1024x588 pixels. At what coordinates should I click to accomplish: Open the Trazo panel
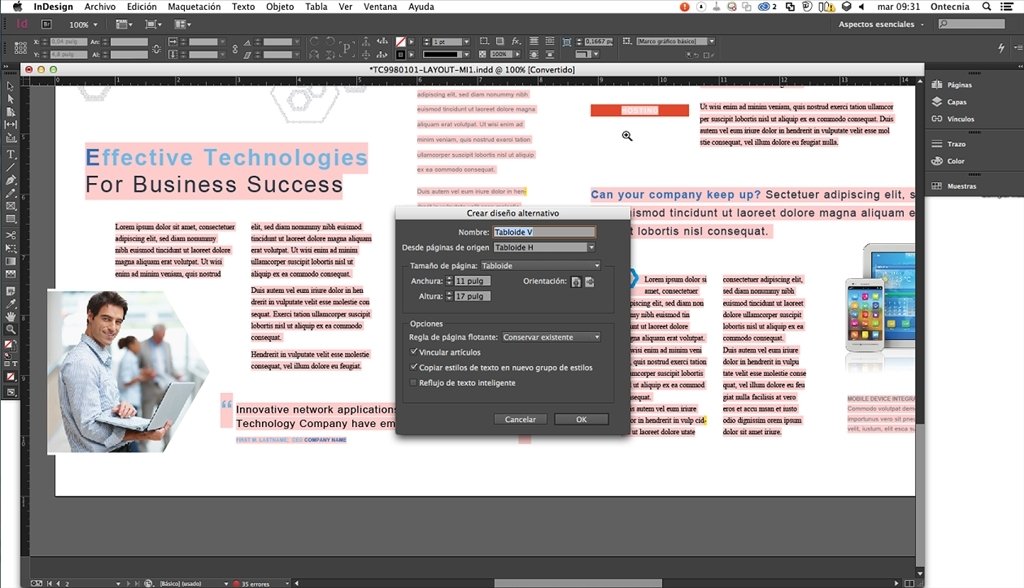pos(949,144)
